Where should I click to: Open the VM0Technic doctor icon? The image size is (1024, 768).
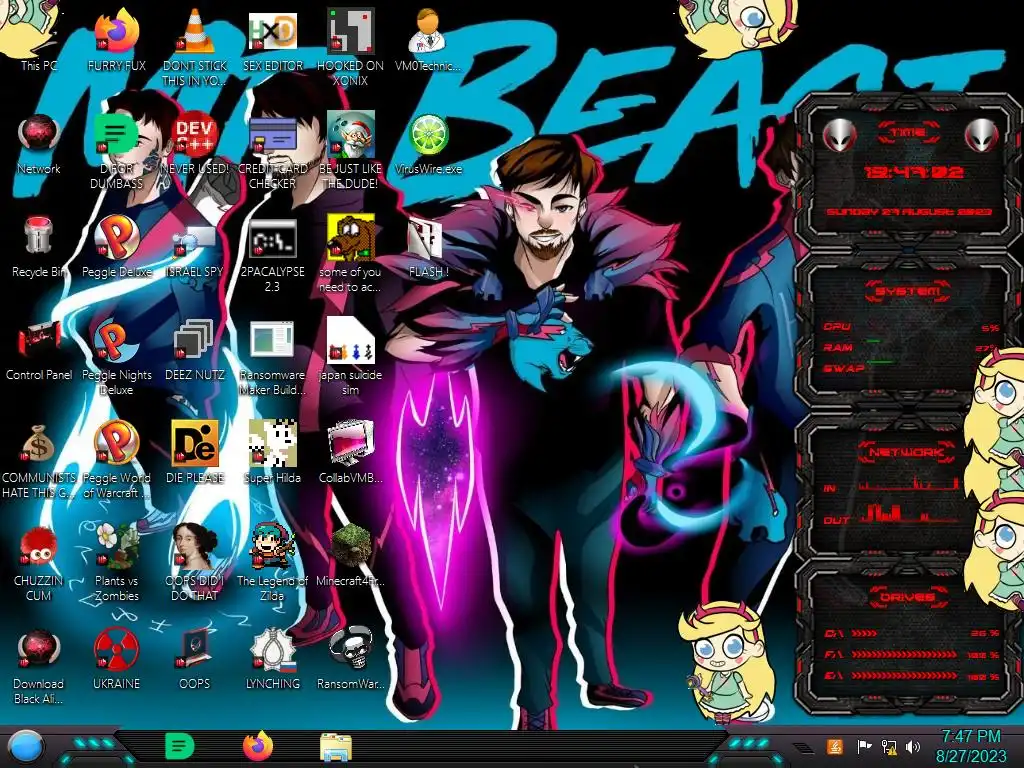click(428, 39)
